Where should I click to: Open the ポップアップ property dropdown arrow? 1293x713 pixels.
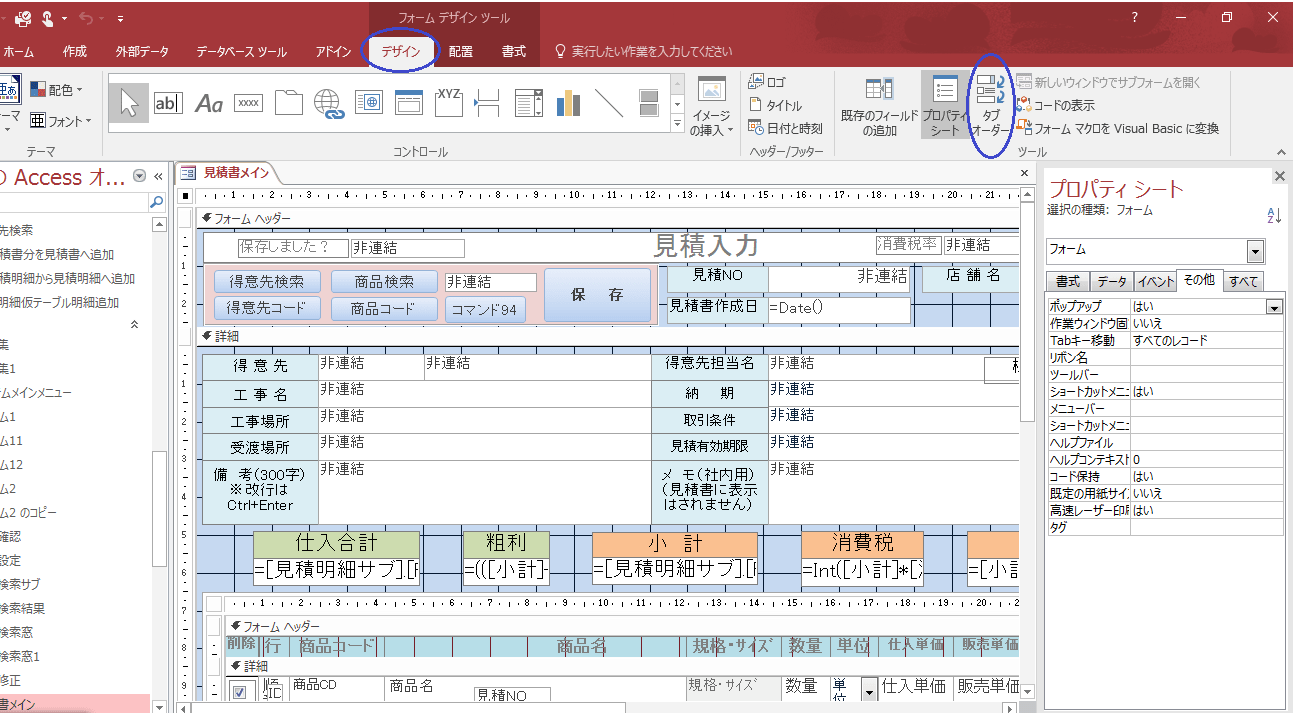pyautogui.click(x=1274, y=308)
